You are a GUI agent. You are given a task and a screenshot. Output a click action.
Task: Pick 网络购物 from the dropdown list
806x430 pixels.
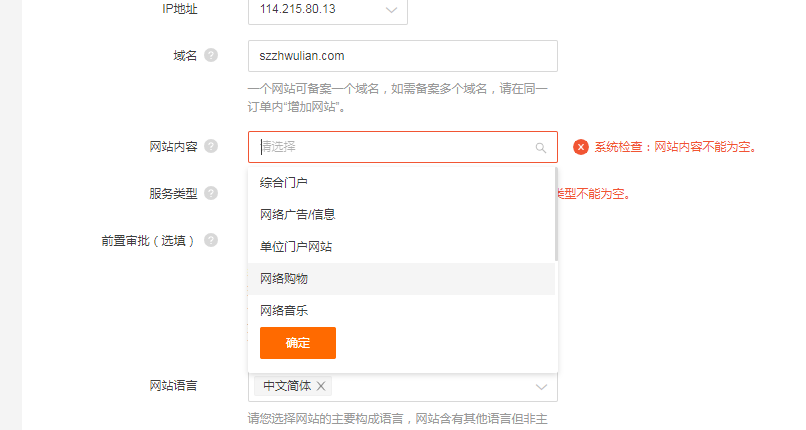401,278
